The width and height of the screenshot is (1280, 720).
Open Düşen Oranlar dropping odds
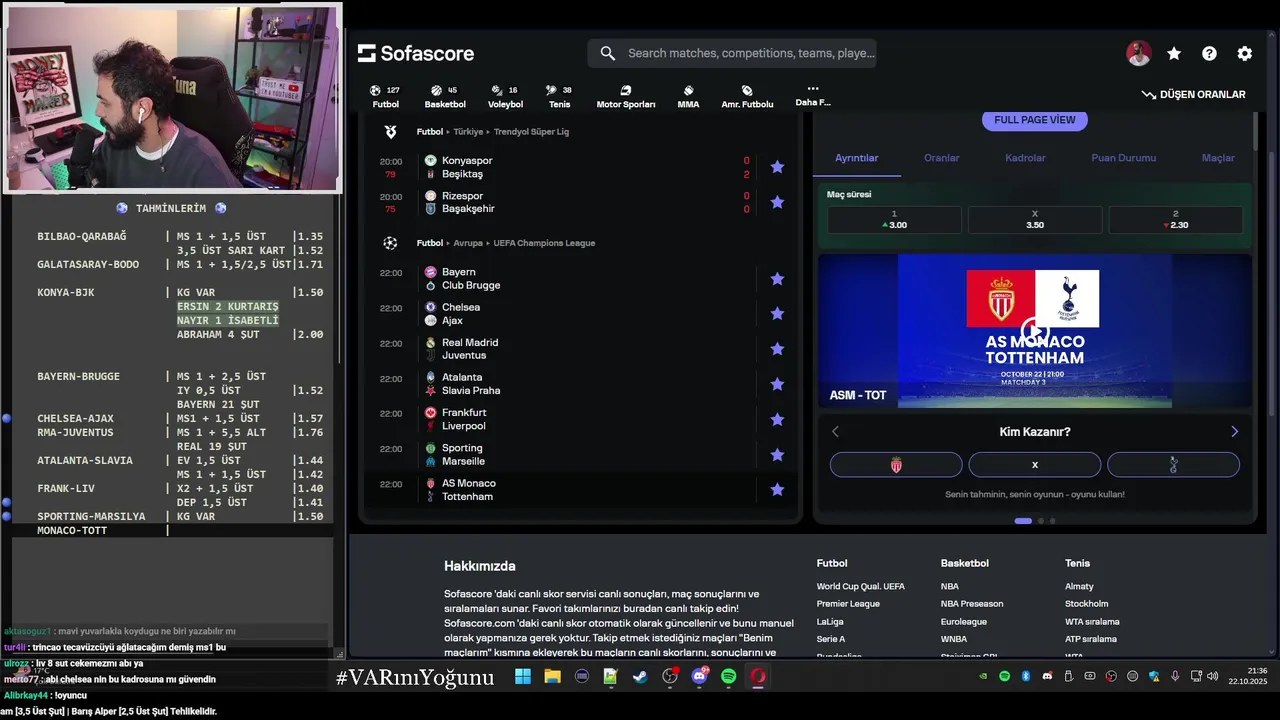[x=1193, y=94]
